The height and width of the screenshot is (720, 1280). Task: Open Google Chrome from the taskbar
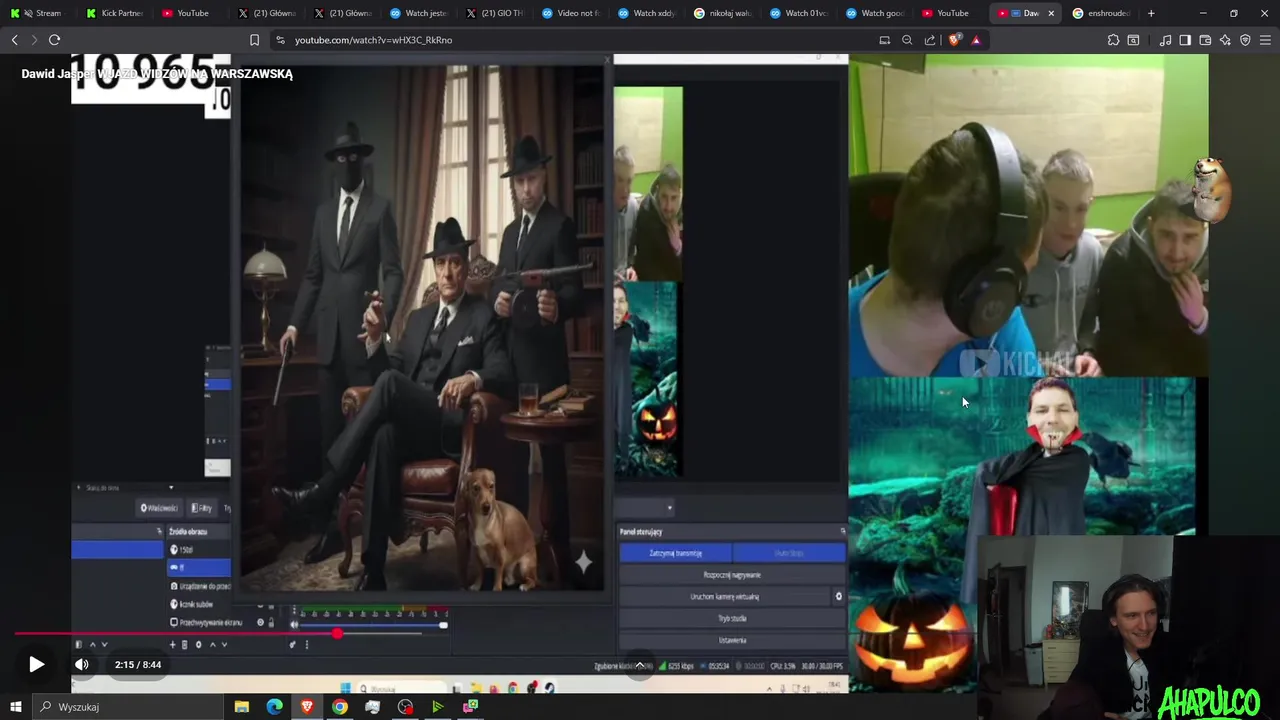[340, 707]
